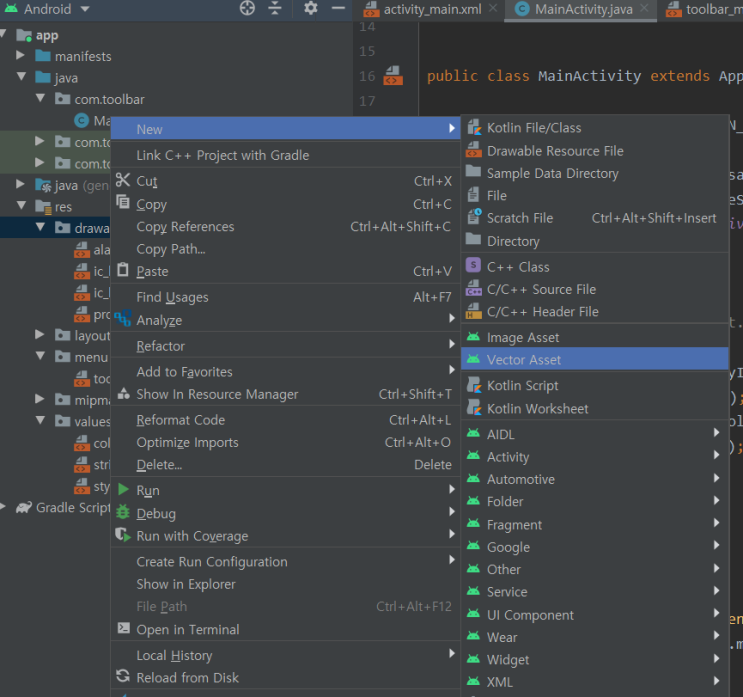Open Create Run Configuration submenu
743x697 pixels.
point(285,561)
